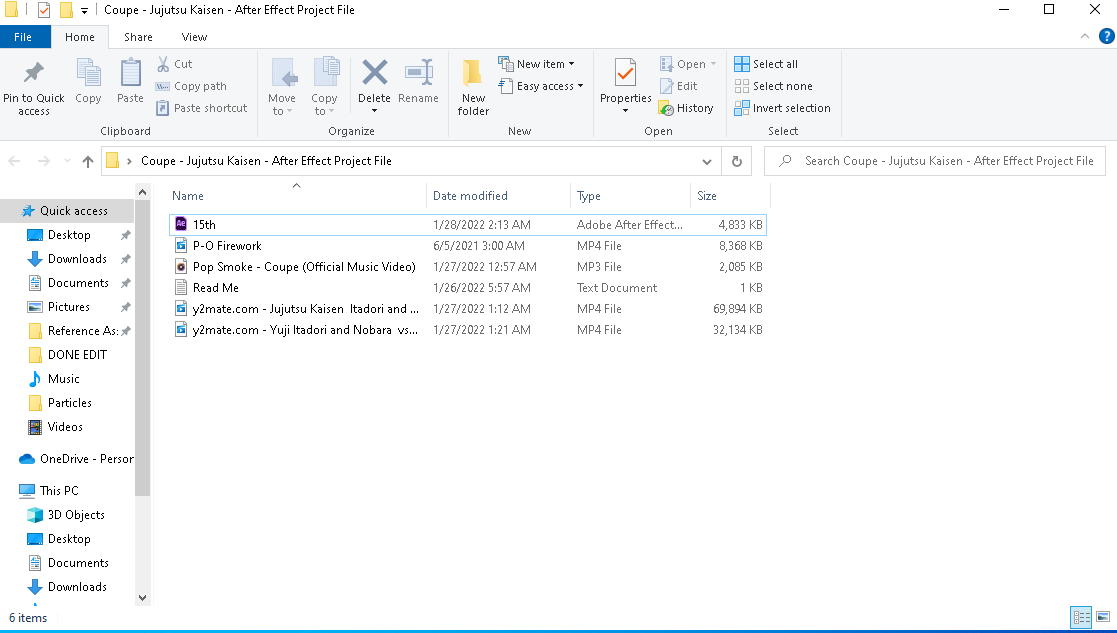Open Reference As folder in sidebar
The height and width of the screenshot is (633, 1117).
[83, 331]
